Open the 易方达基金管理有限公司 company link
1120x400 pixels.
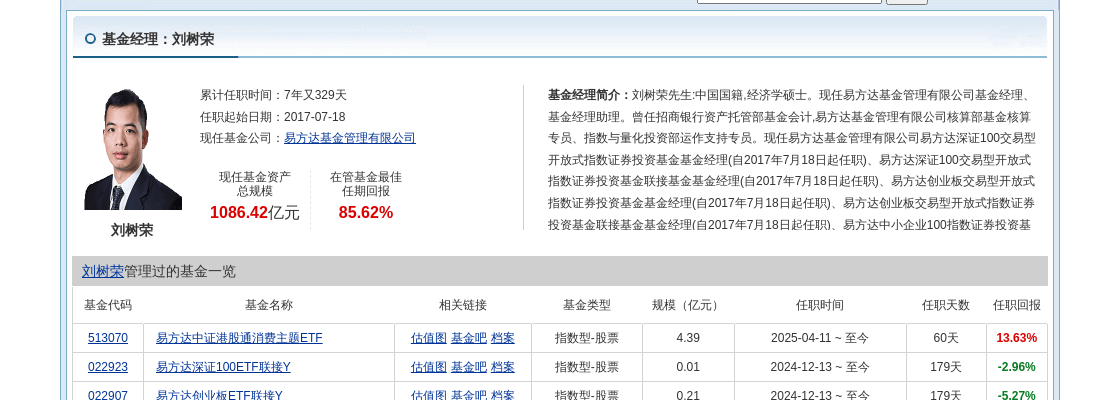pyautogui.click(x=349, y=138)
